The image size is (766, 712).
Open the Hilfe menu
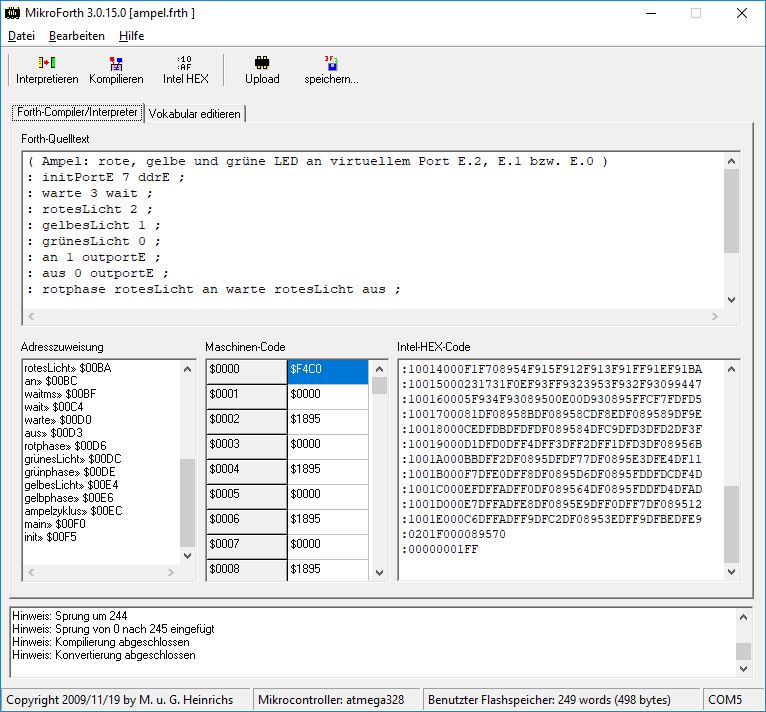pyautogui.click(x=131, y=36)
